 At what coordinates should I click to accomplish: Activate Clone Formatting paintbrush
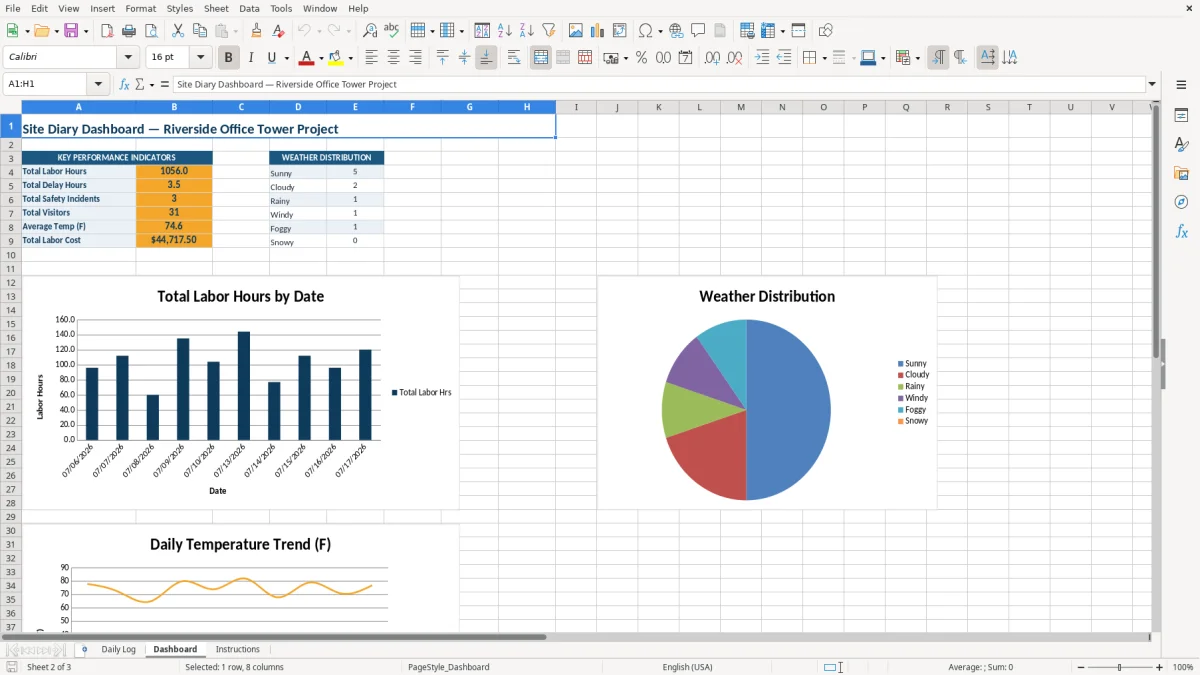pos(256,31)
